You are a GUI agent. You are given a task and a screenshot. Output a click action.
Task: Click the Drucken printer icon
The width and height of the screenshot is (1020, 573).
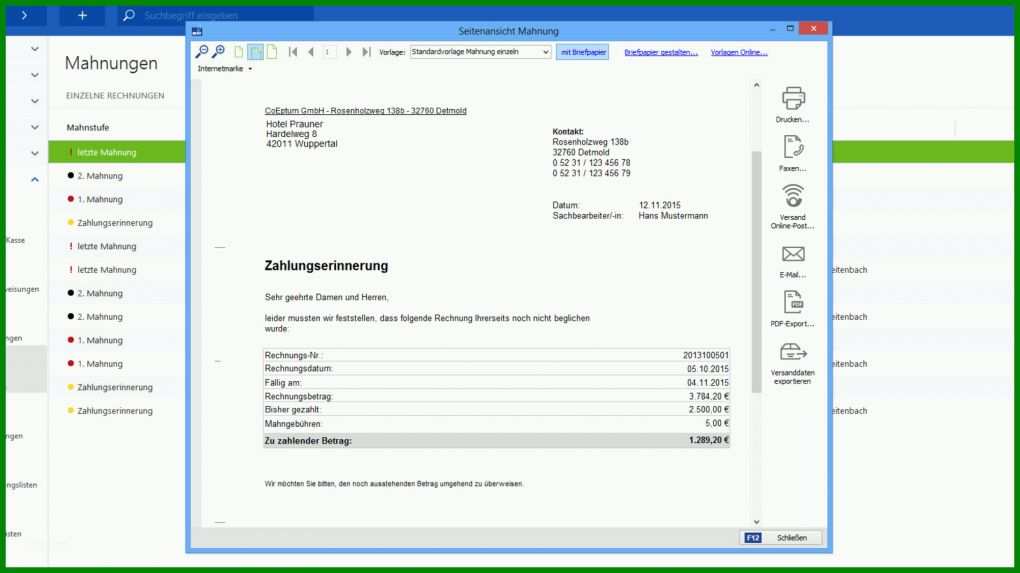pos(793,98)
